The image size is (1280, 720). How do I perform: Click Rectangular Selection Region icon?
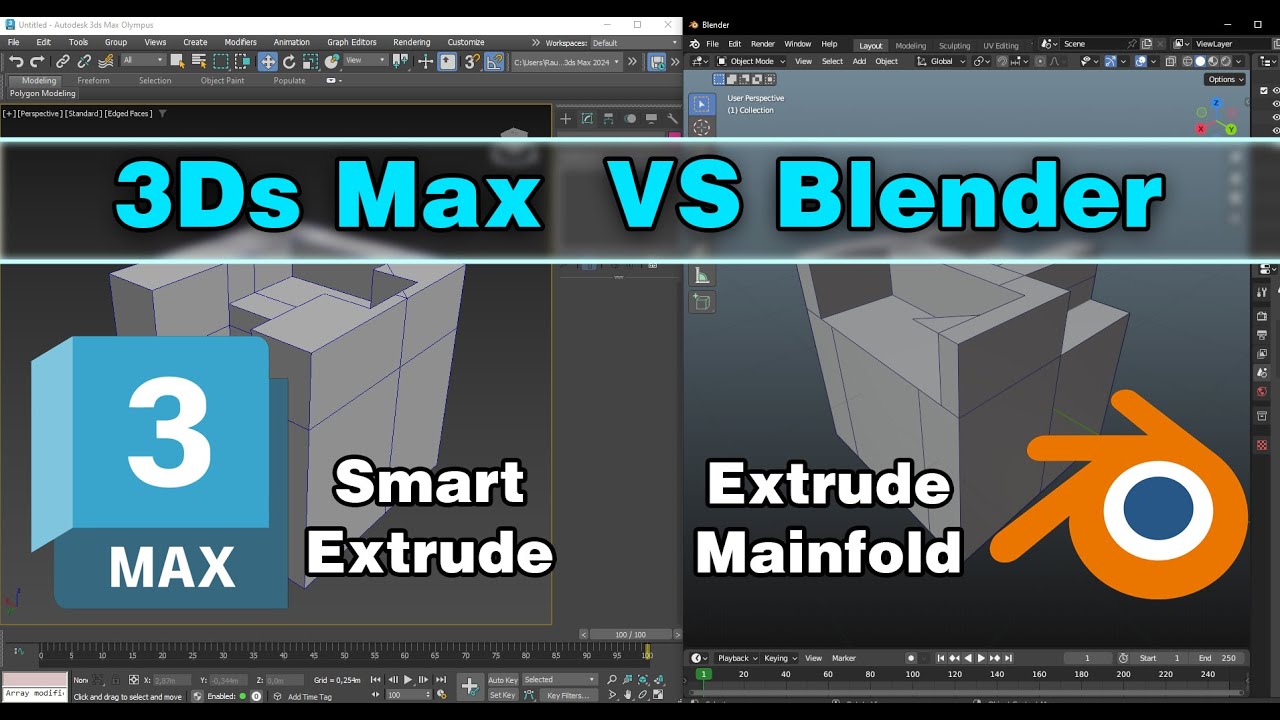pos(221,62)
